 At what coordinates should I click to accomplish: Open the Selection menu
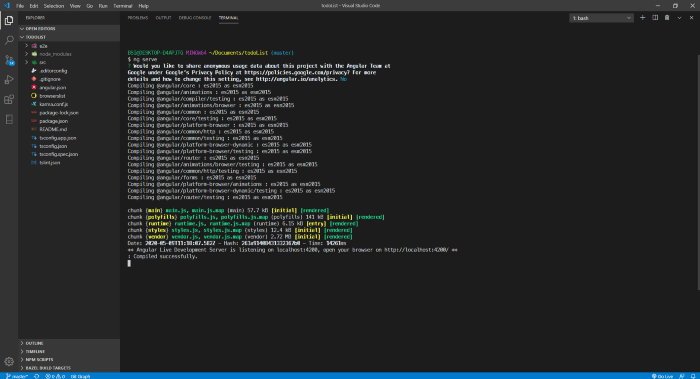(54, 6)
